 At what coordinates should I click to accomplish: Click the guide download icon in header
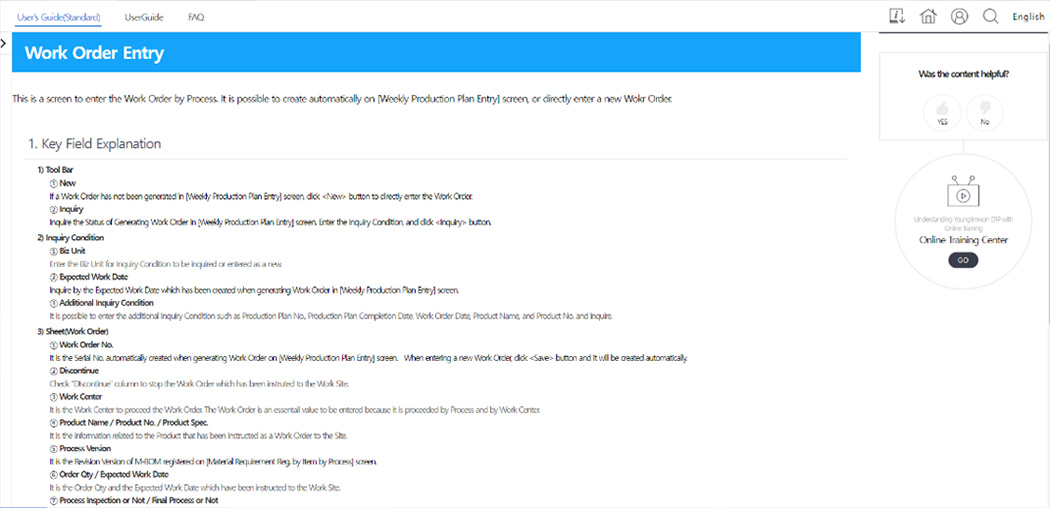click(897, 16)
